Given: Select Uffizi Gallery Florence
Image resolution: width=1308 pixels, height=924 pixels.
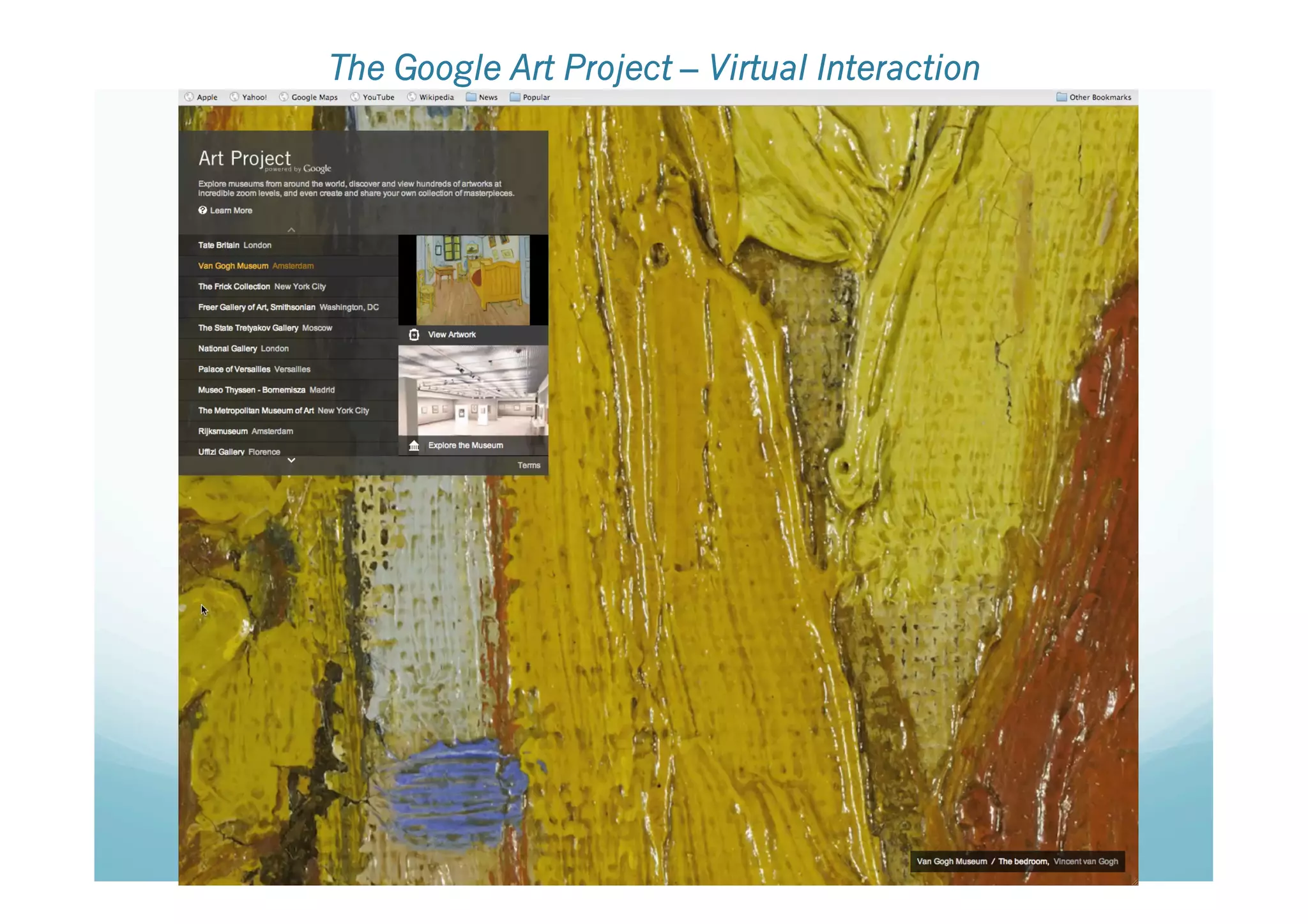Looking at the screenshot, I should (x=289, y=450).
